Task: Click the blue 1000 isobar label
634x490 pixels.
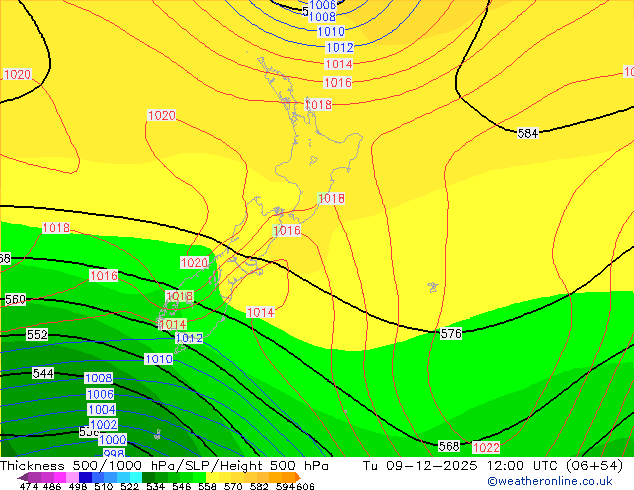Action: pyautogui.click(x=112, y=439)
